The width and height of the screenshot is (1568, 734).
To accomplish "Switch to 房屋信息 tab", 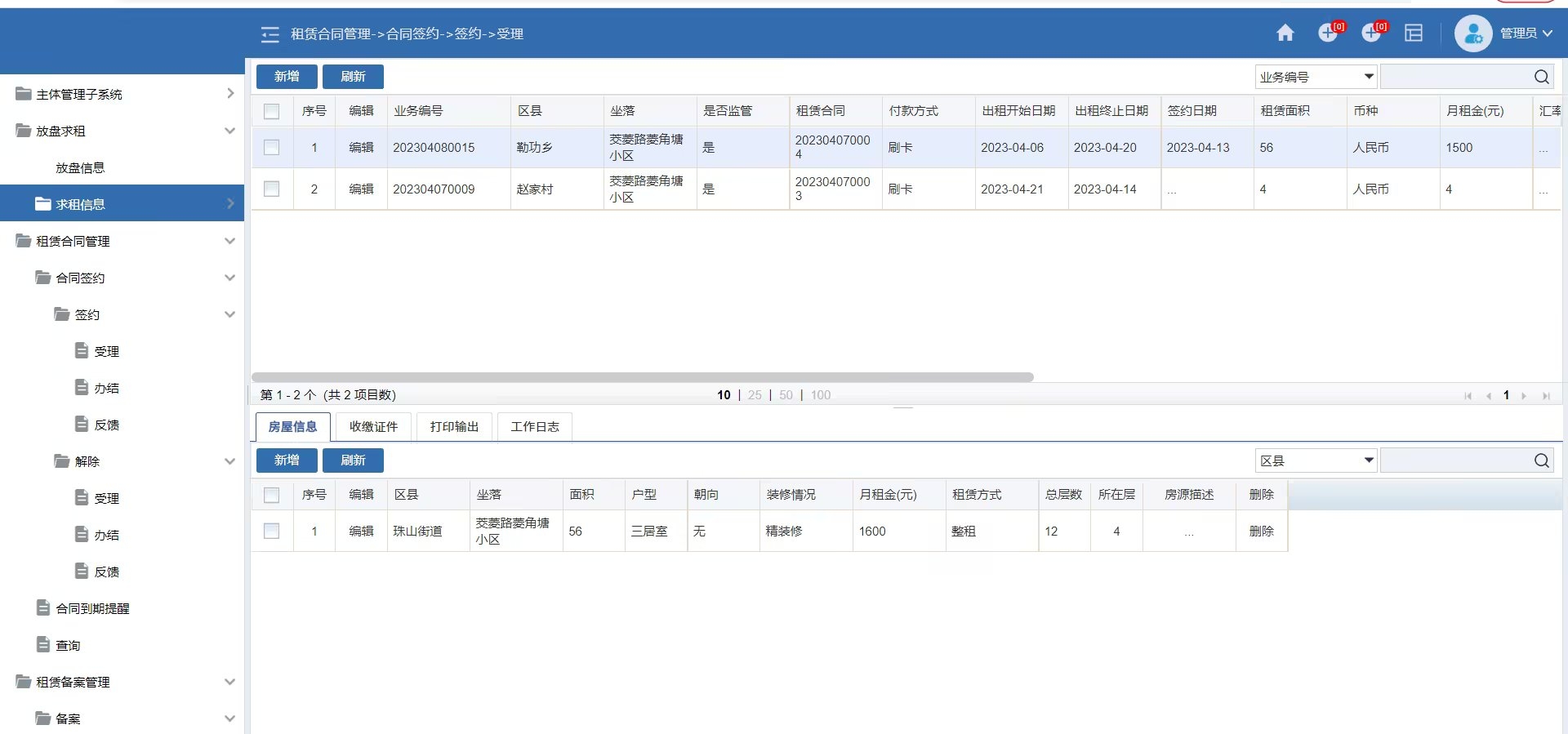I will click(292, 427).
